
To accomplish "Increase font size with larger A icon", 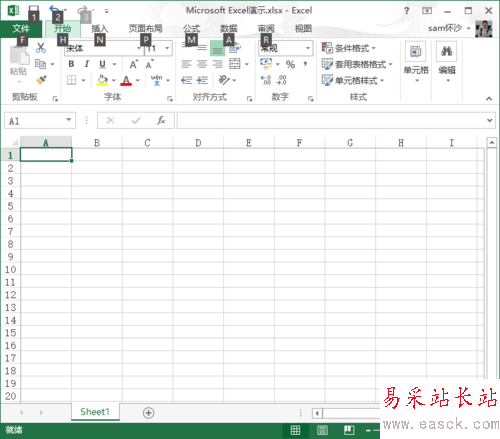I will click(134, 64).
